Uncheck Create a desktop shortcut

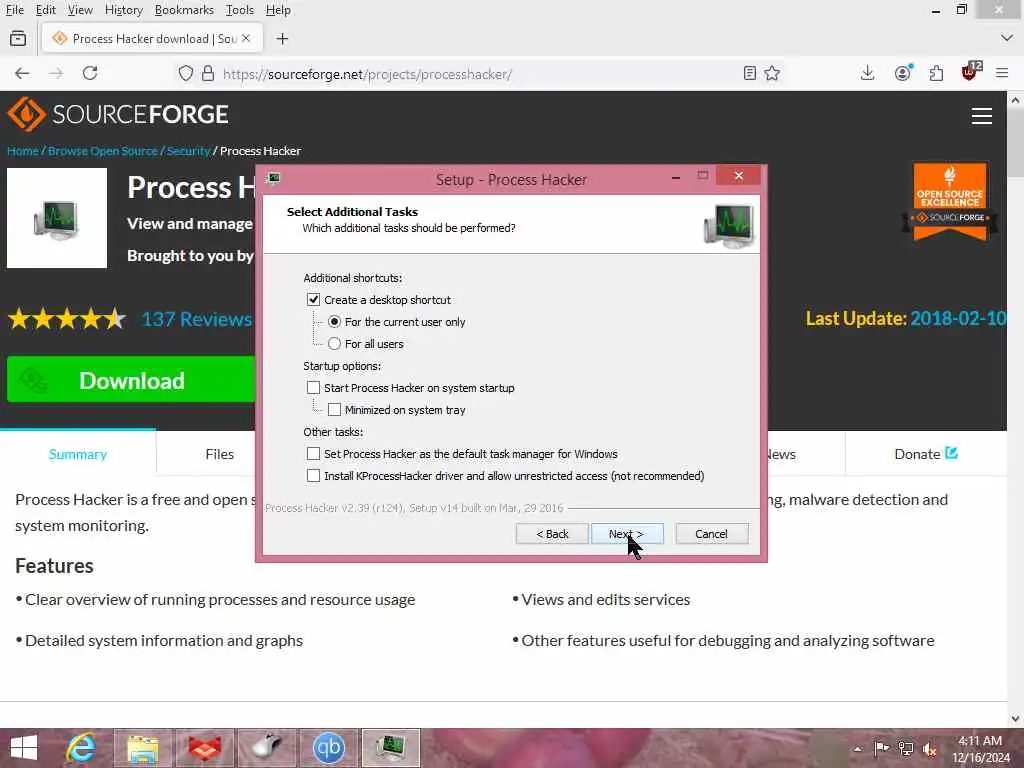pyautogui.click(x=313, y=300)
